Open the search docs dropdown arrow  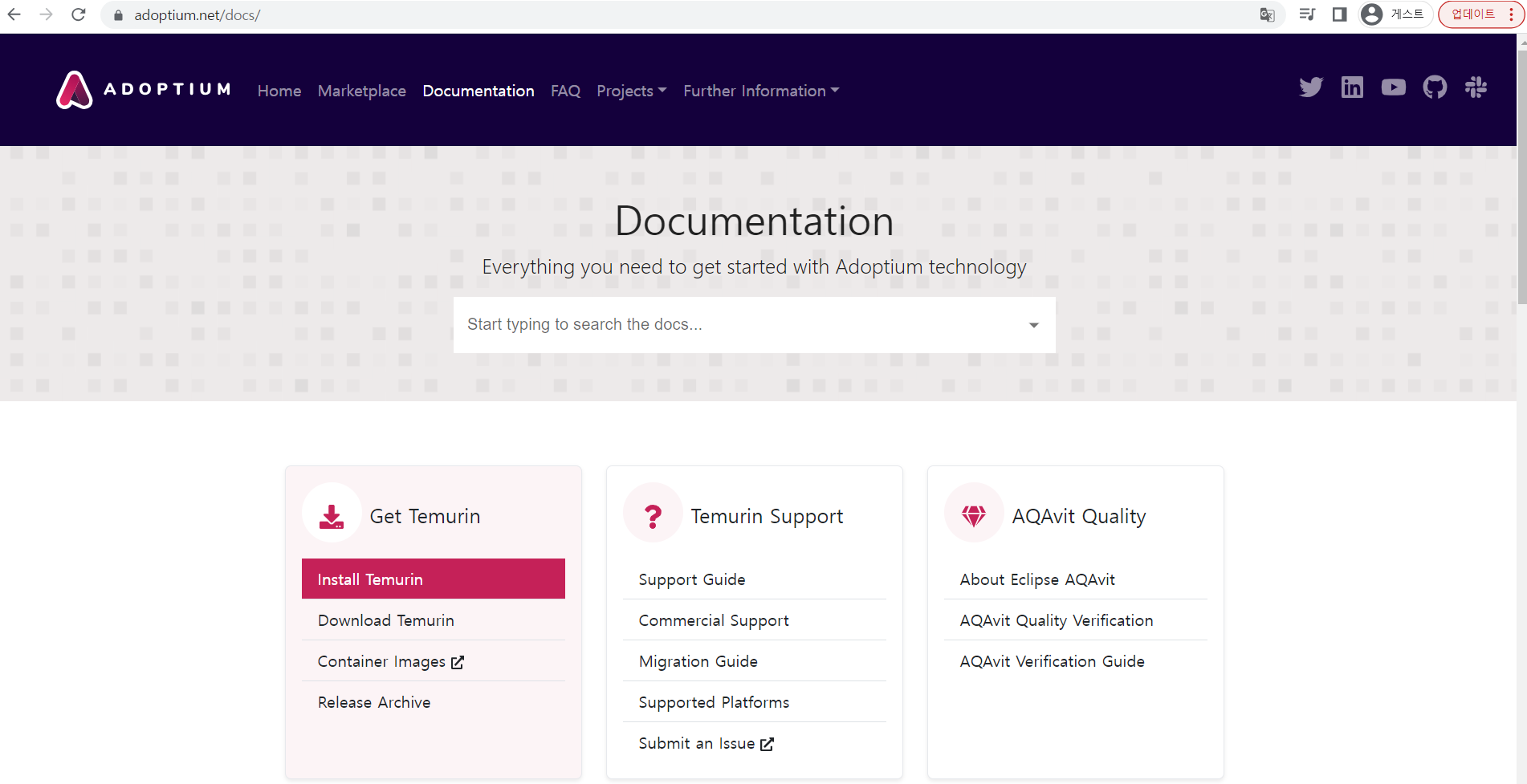coord(1033,324)
